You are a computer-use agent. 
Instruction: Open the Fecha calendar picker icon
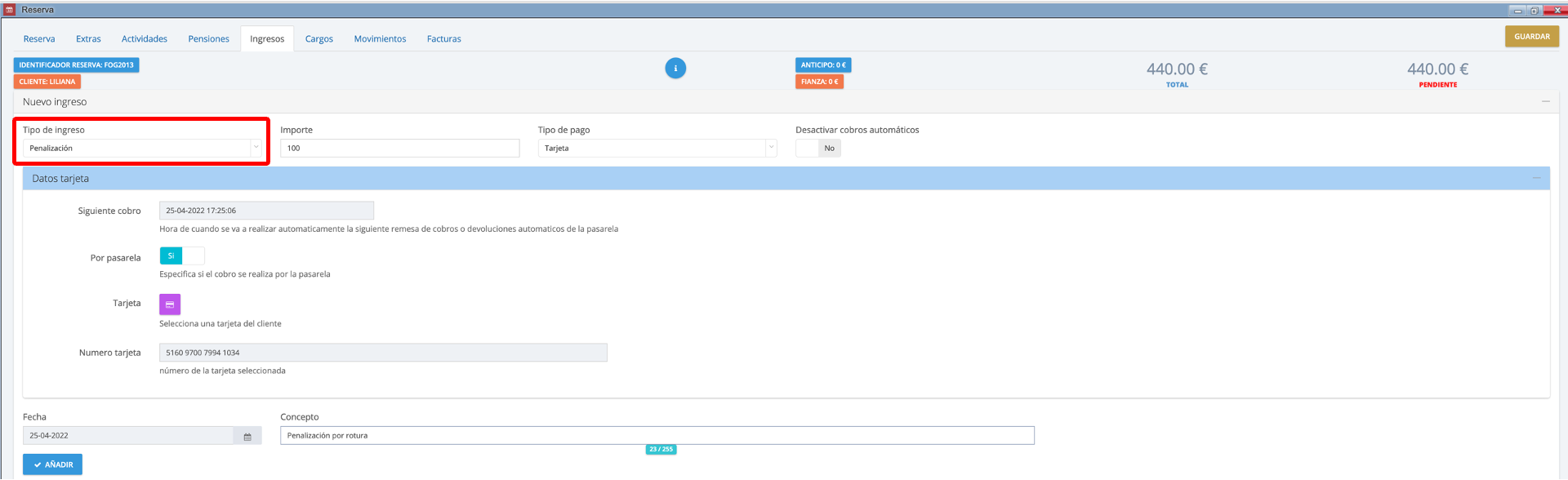click(x=247, y=436)
